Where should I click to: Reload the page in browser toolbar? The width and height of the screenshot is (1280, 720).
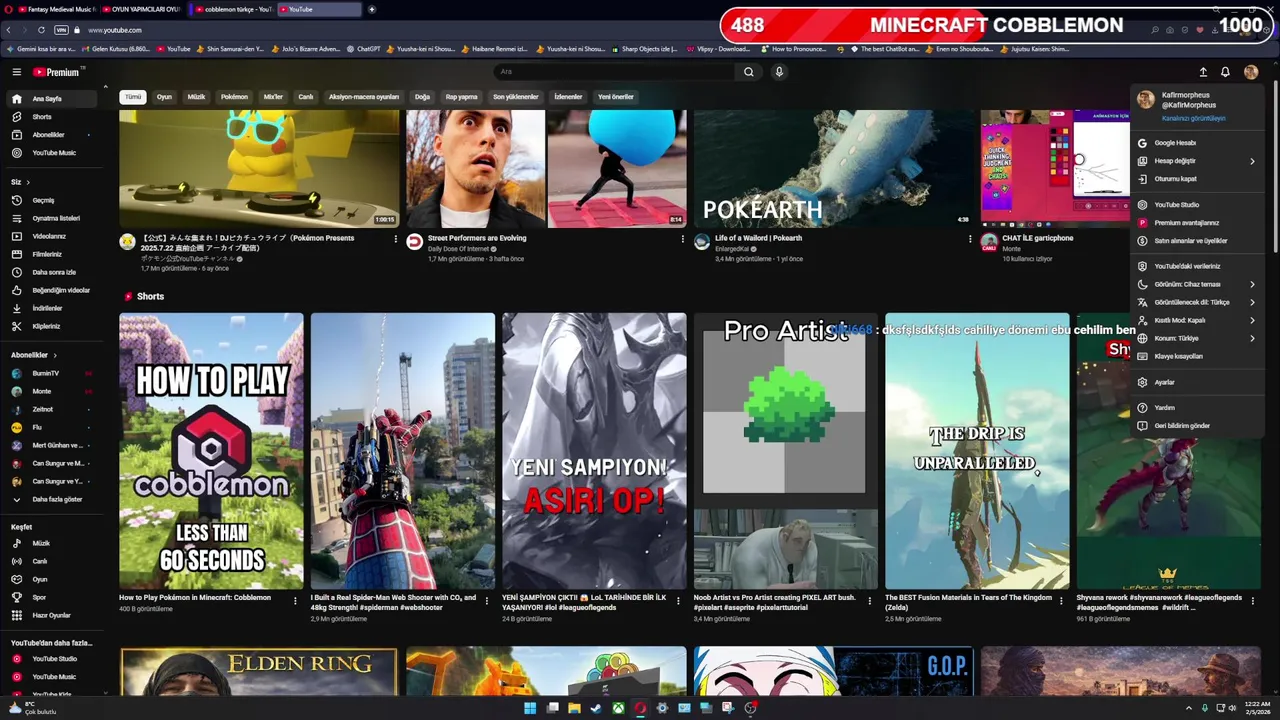[41, 30]
